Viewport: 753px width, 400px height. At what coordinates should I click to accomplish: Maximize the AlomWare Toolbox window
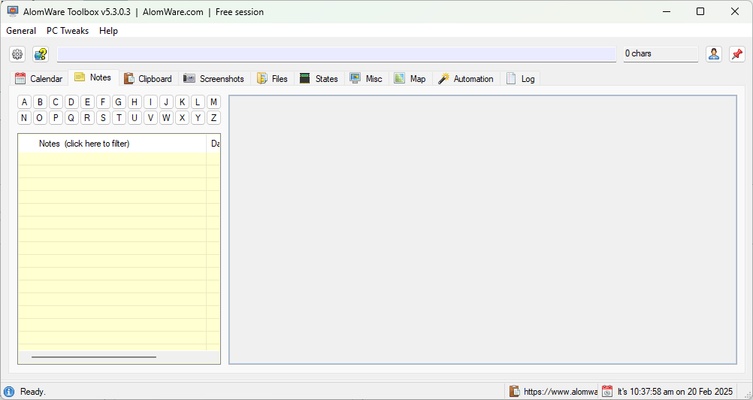[x=701, y=12]
